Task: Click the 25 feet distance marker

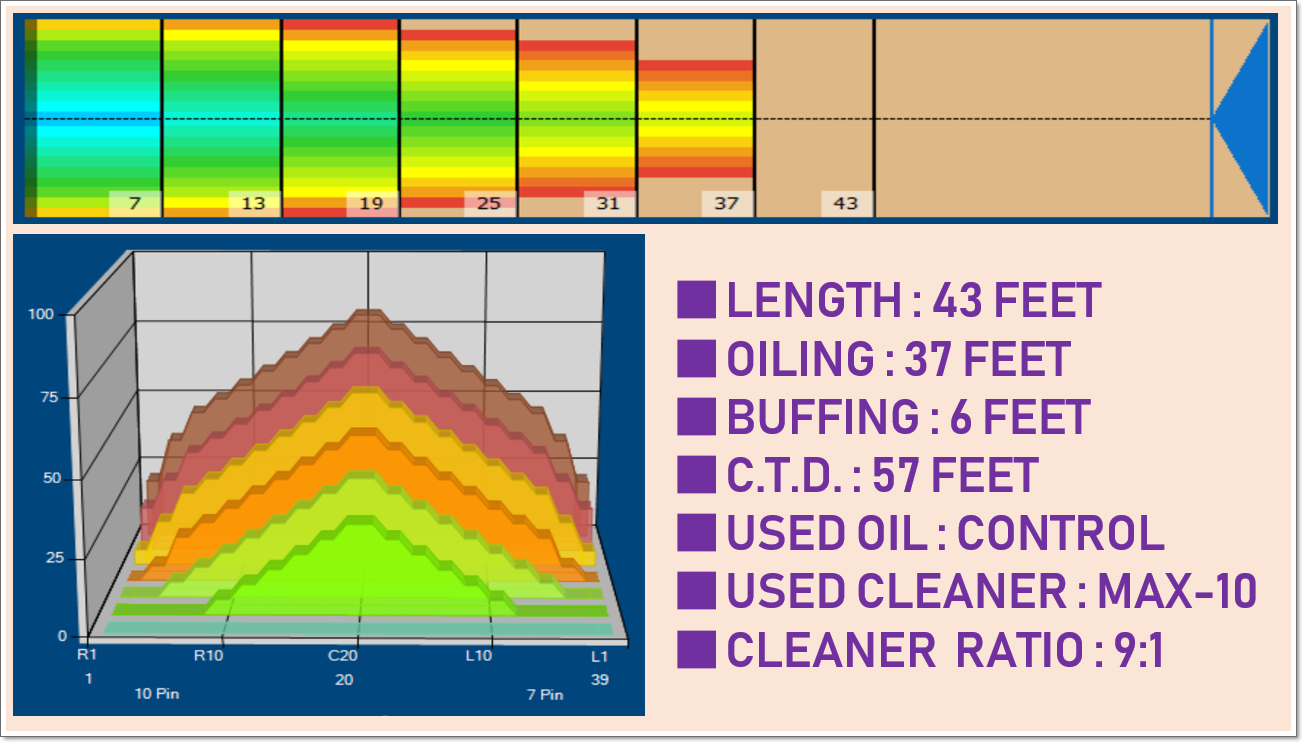Action: [489, 203]
